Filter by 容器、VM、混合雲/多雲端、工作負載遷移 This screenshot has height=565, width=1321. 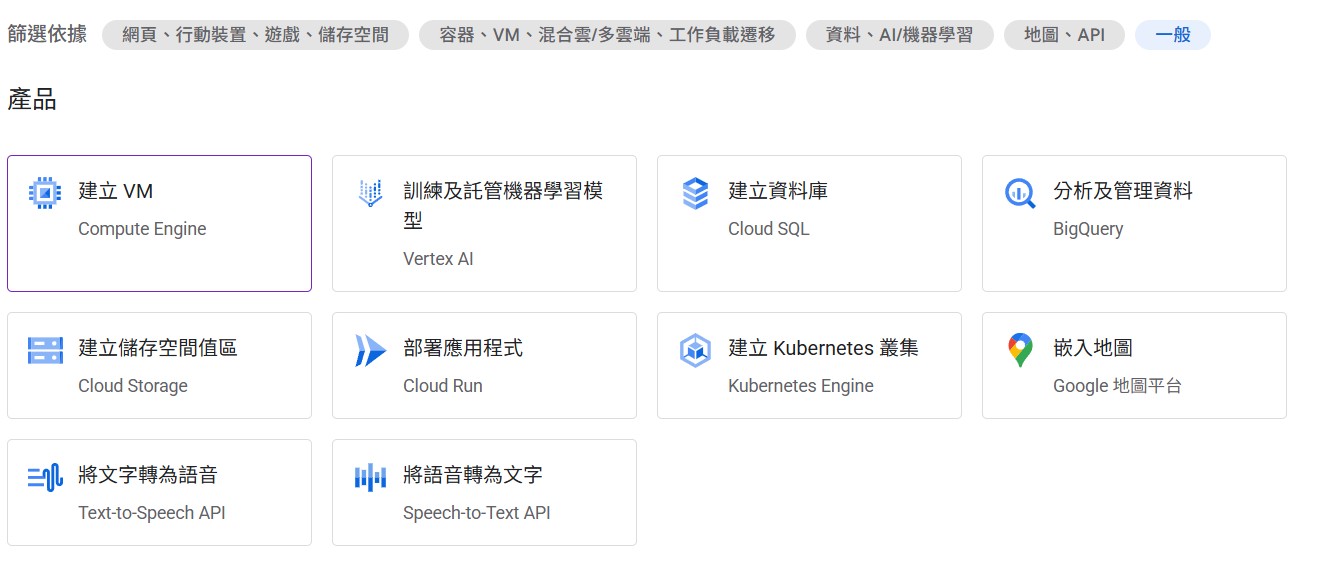coord(607,35)
